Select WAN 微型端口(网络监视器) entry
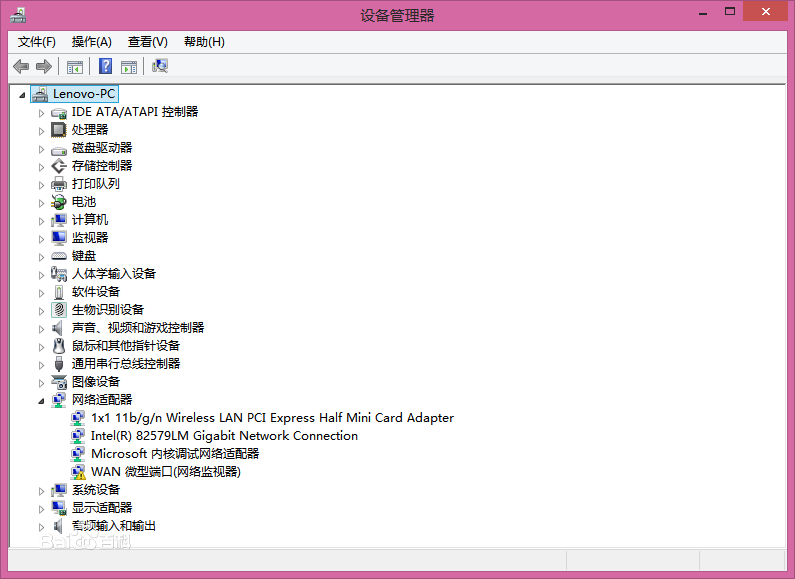The image size is (795, 579). (166, 472)
